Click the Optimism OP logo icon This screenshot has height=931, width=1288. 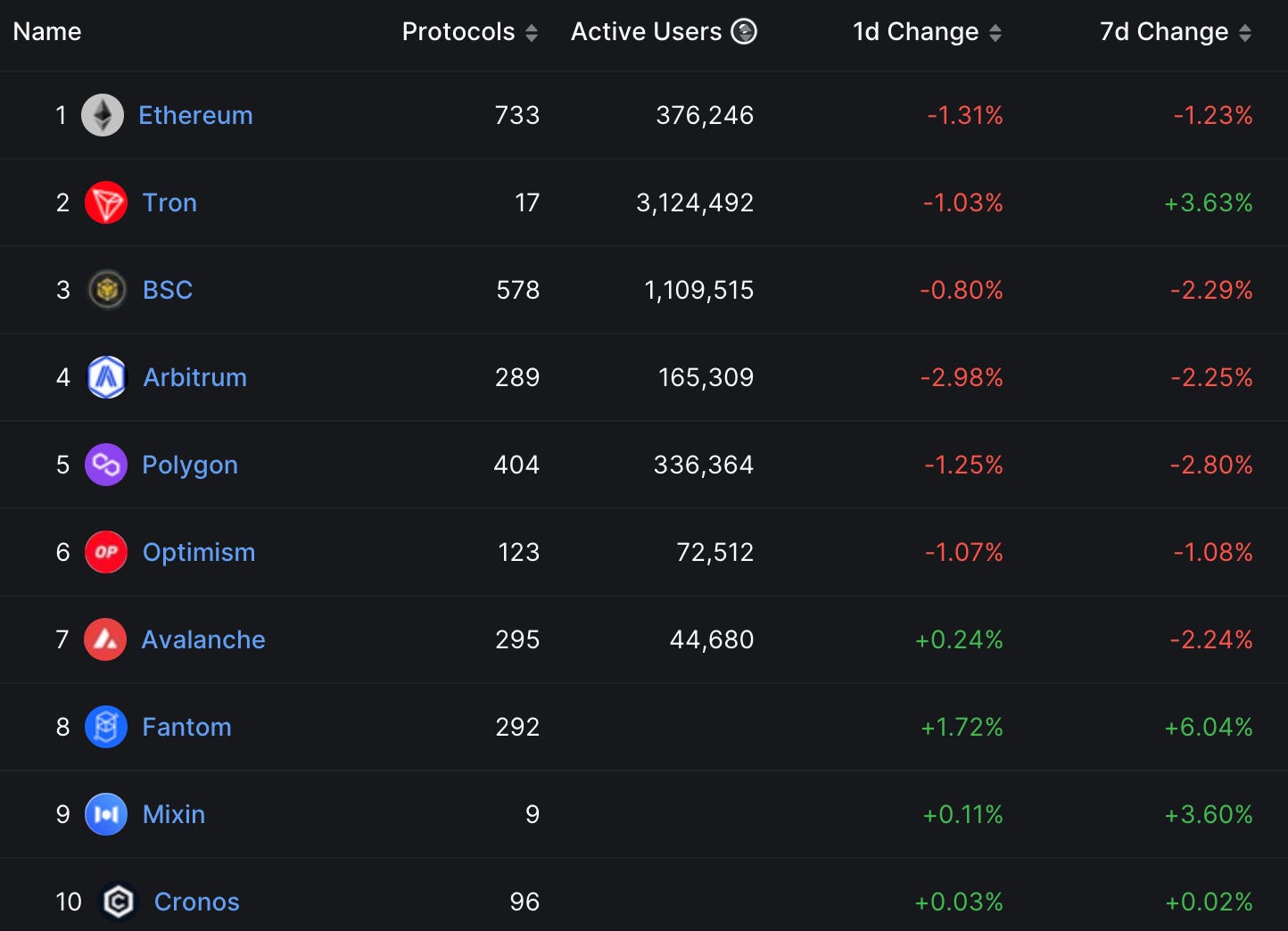106,552
